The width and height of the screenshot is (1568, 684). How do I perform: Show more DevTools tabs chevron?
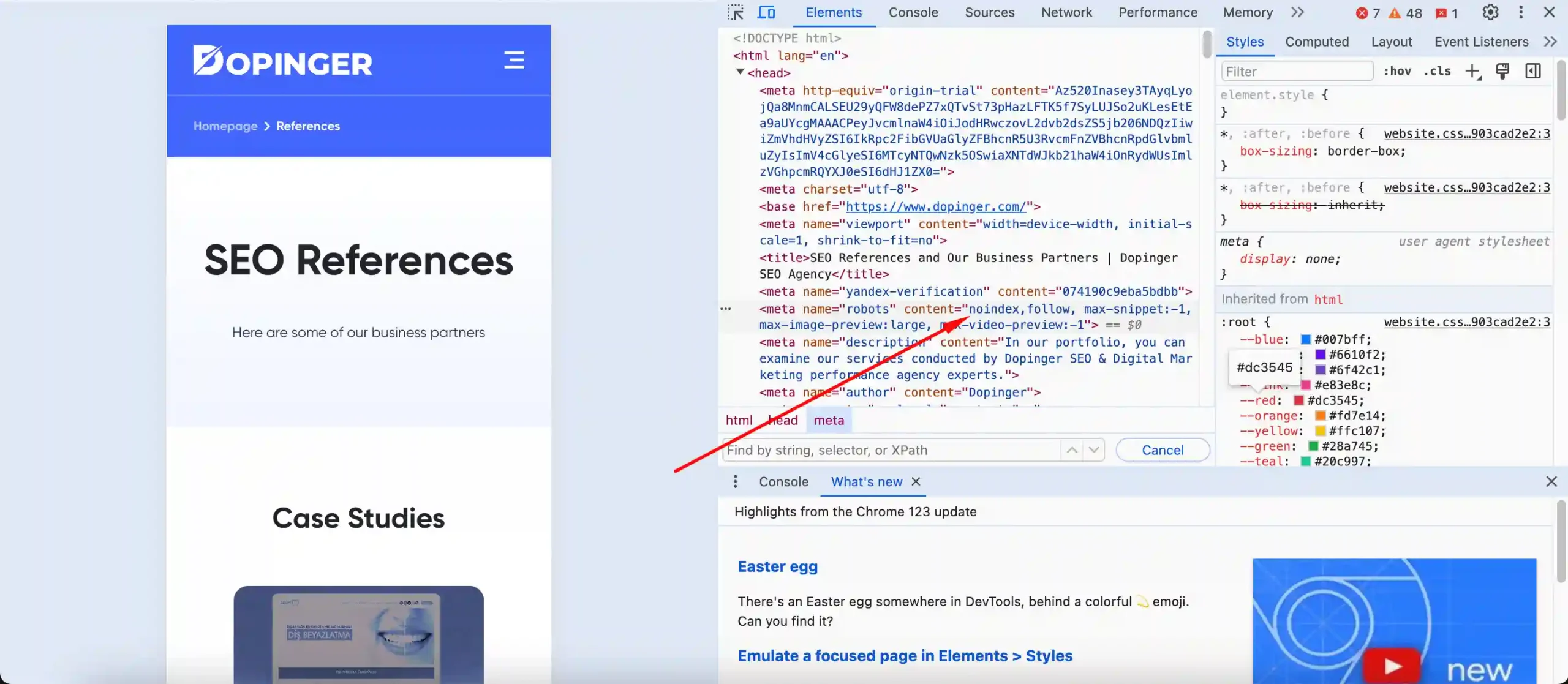pyautogui.click(x=1297, y=12)
